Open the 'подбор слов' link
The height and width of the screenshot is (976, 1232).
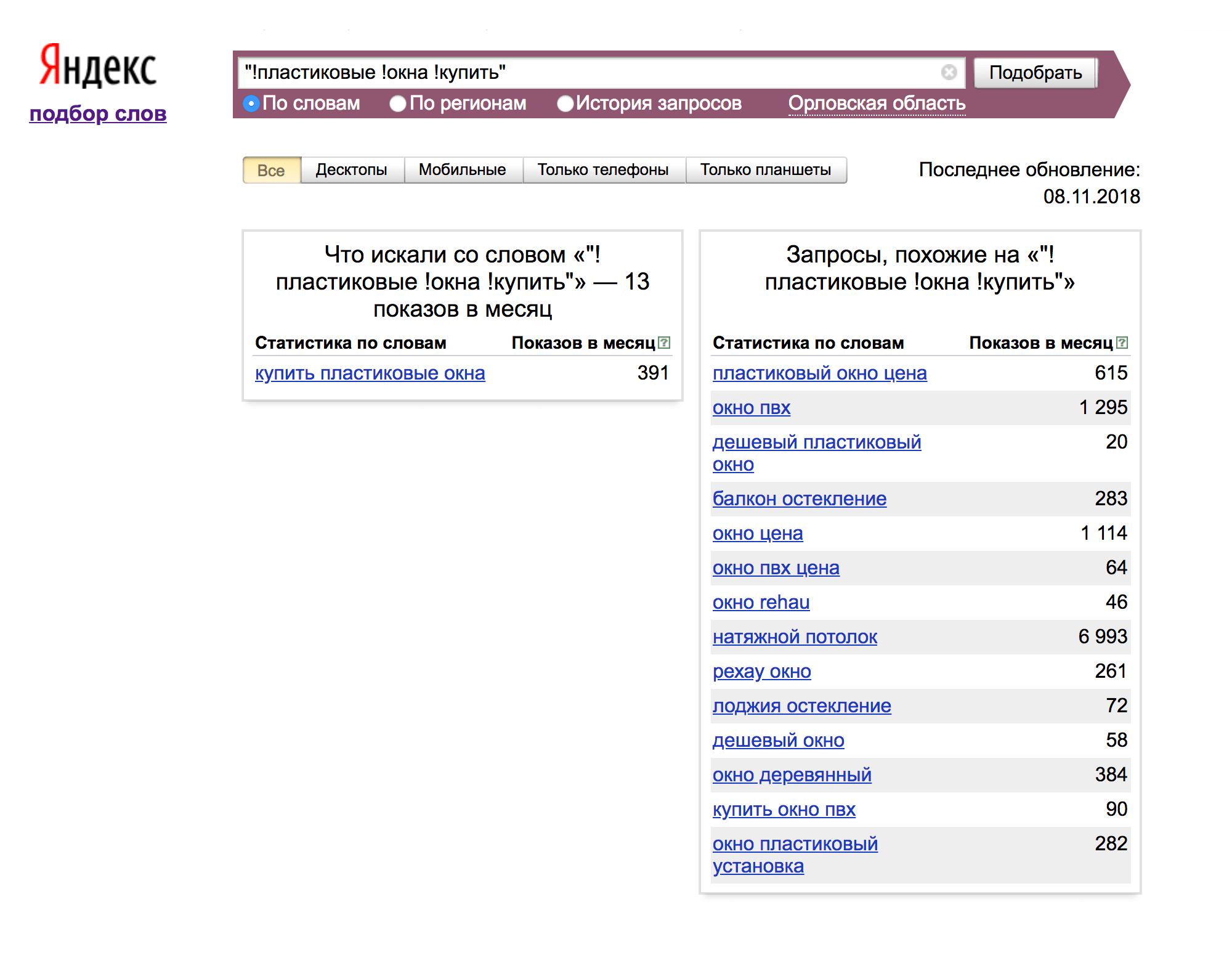pos(98,113)
